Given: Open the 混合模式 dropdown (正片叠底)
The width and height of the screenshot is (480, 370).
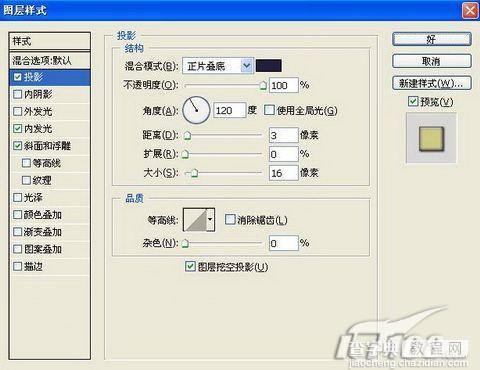Looking at the screenshot, I should pyautogui.click(x=217, y=66).
